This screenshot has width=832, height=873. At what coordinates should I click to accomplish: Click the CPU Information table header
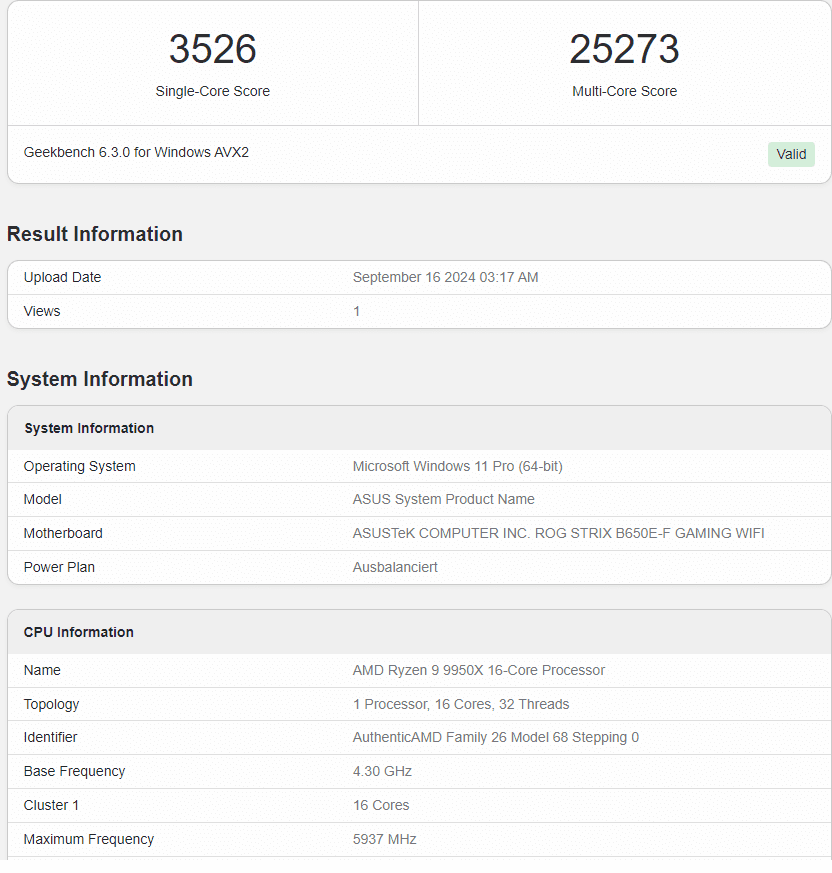coord(79,632)
